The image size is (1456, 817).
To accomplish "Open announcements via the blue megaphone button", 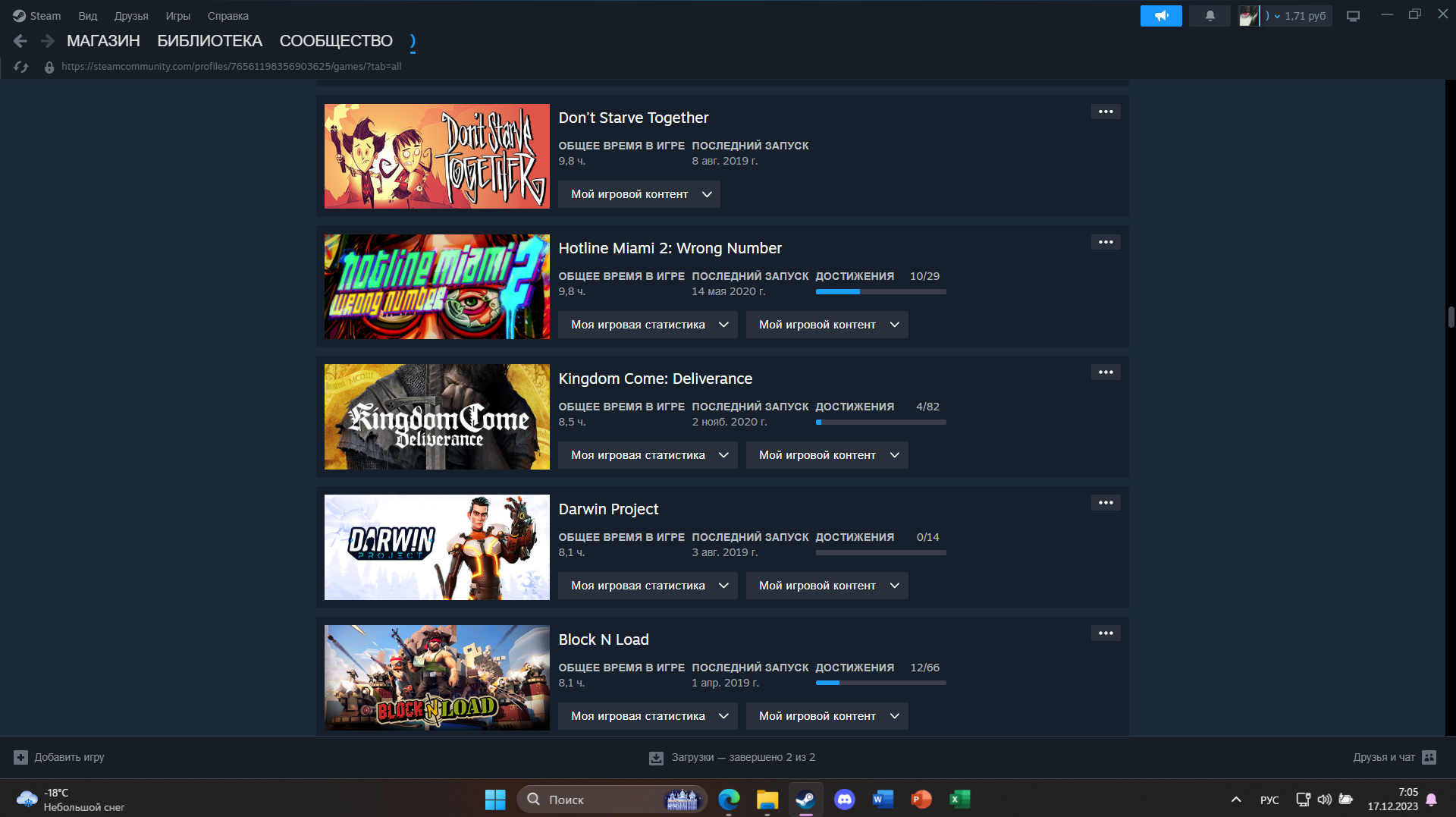I will pyautogui.click(x=1161, y=16).
